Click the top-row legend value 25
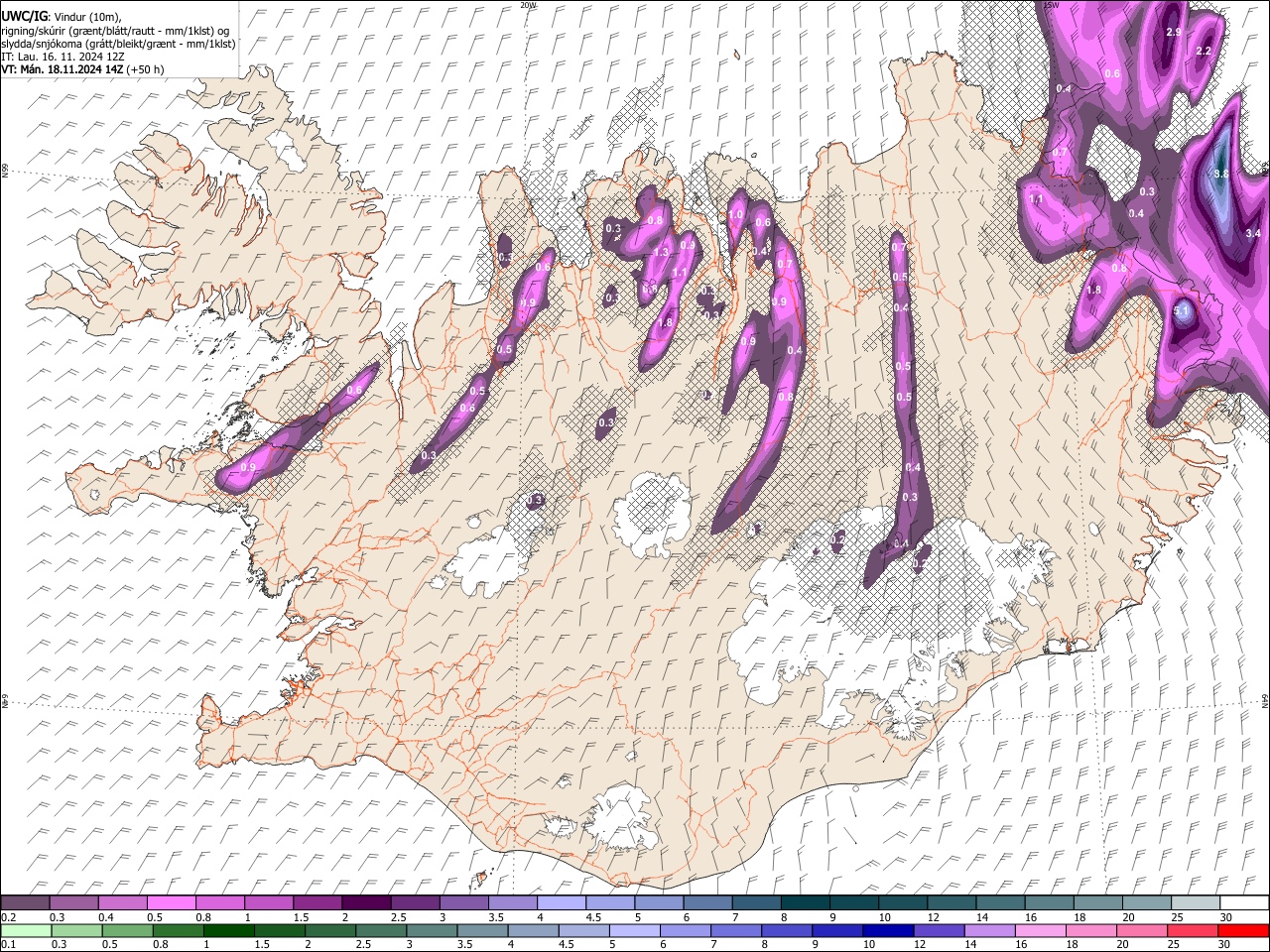 point(1178,917)
